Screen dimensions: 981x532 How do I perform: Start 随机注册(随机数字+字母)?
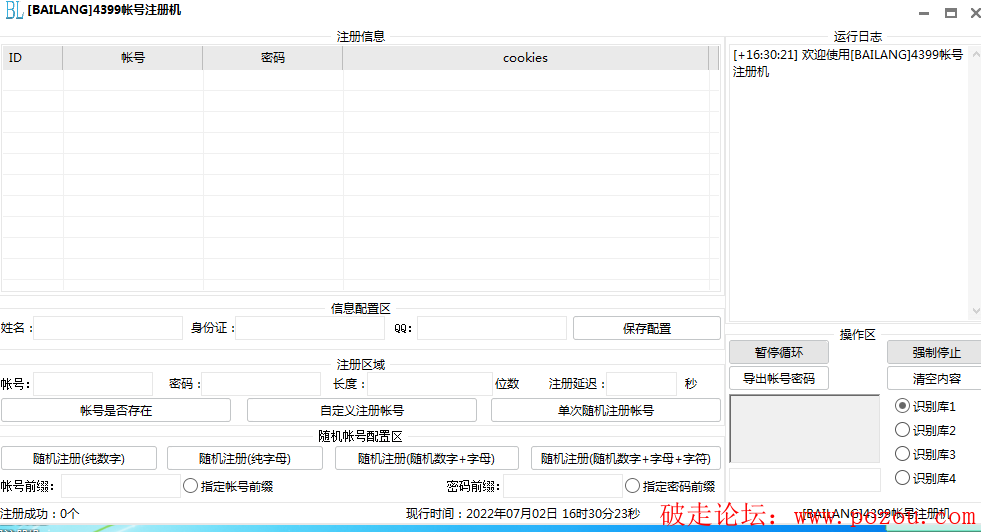tap(427, 458)
